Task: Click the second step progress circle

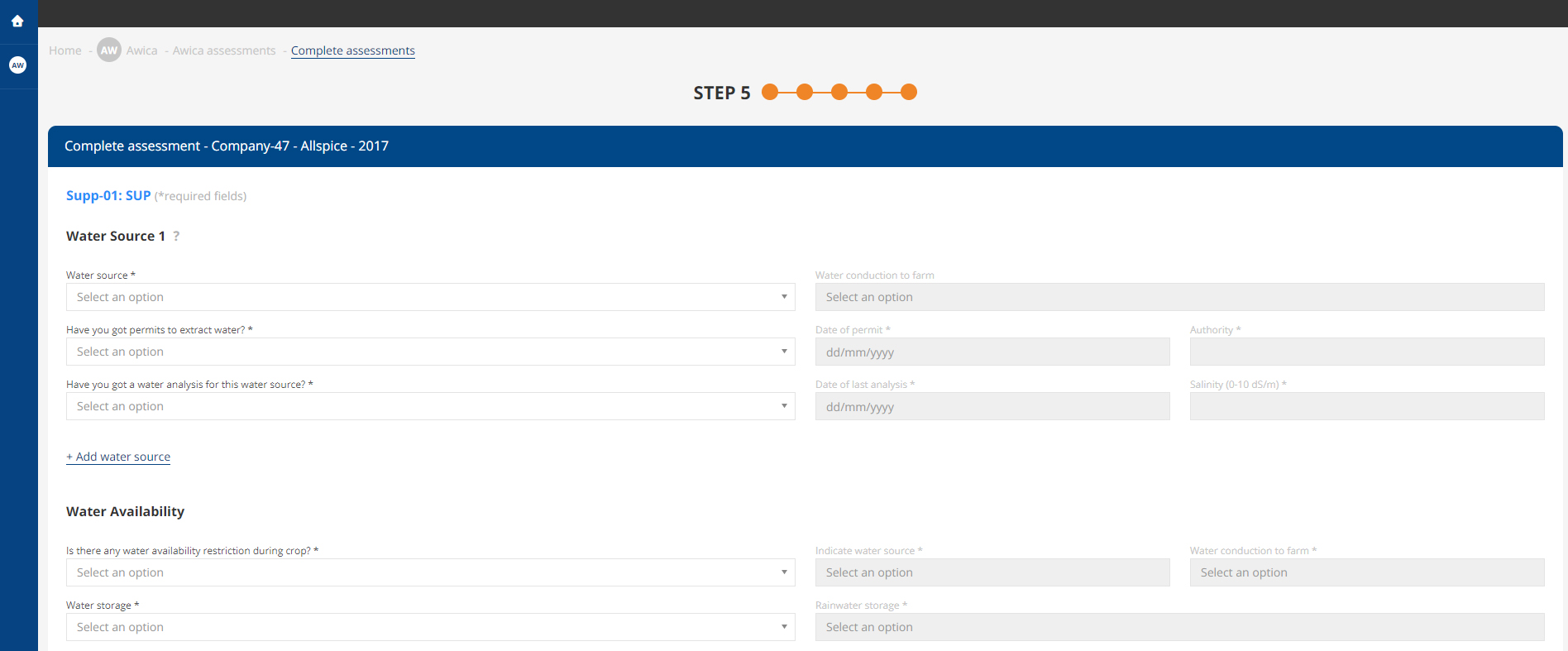Action: click(805, 92)
